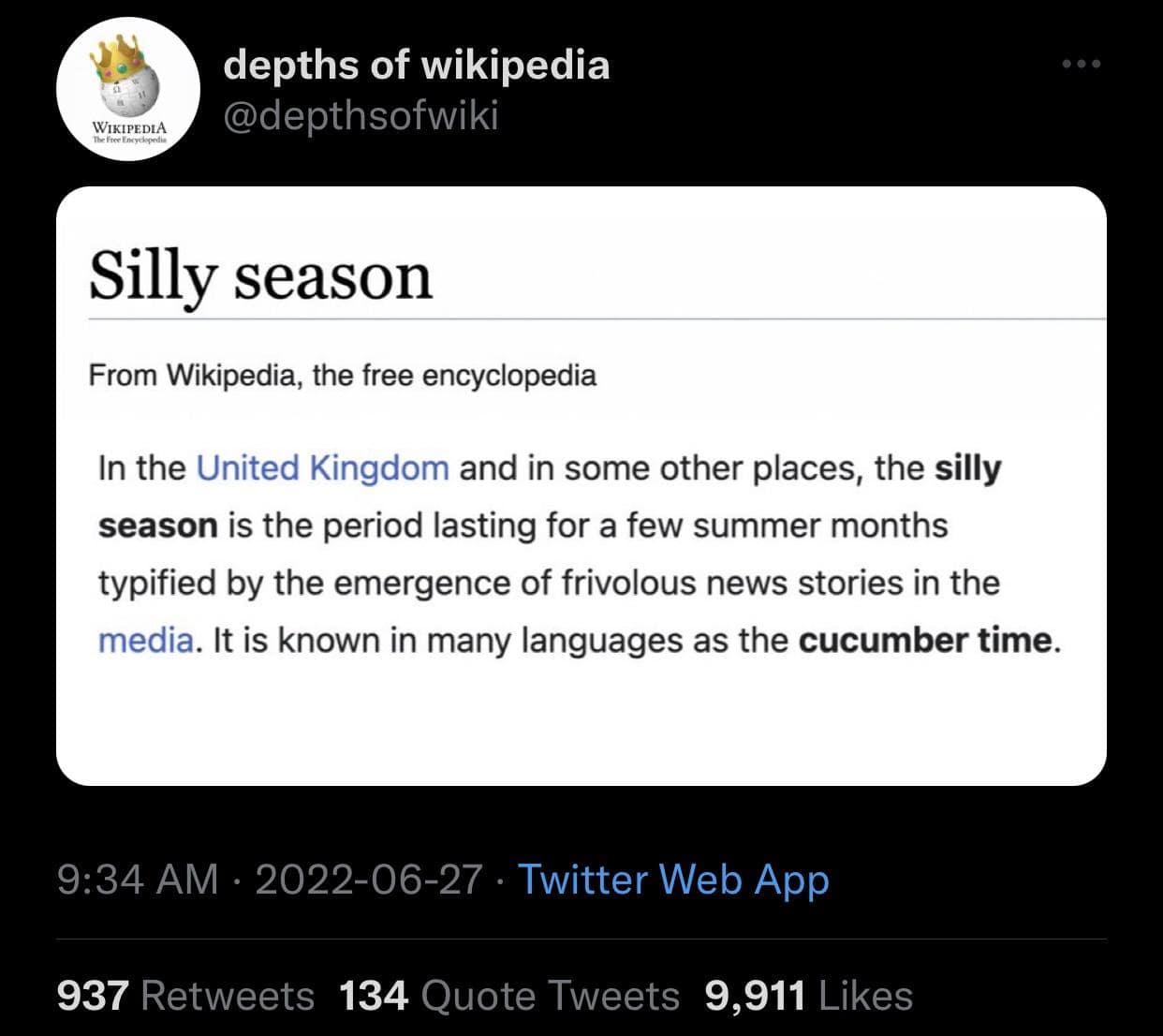Click the @depthsofwiki handle
The height and width of the screenshot is (1036, 1163).
pyautogui.click(x=361, y=116)
